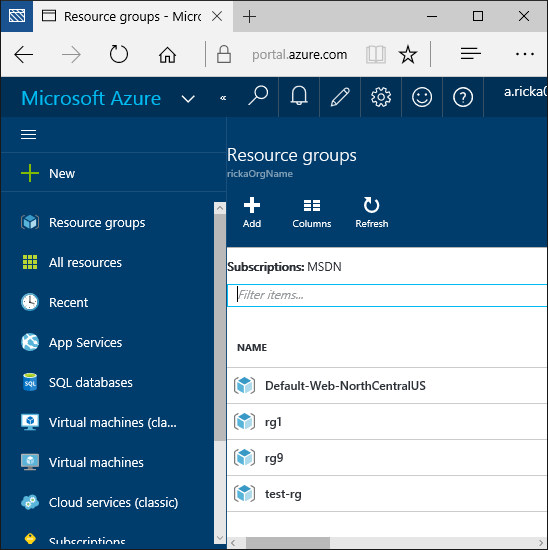Collapse panel with double-chevron button

click(223, 98)
